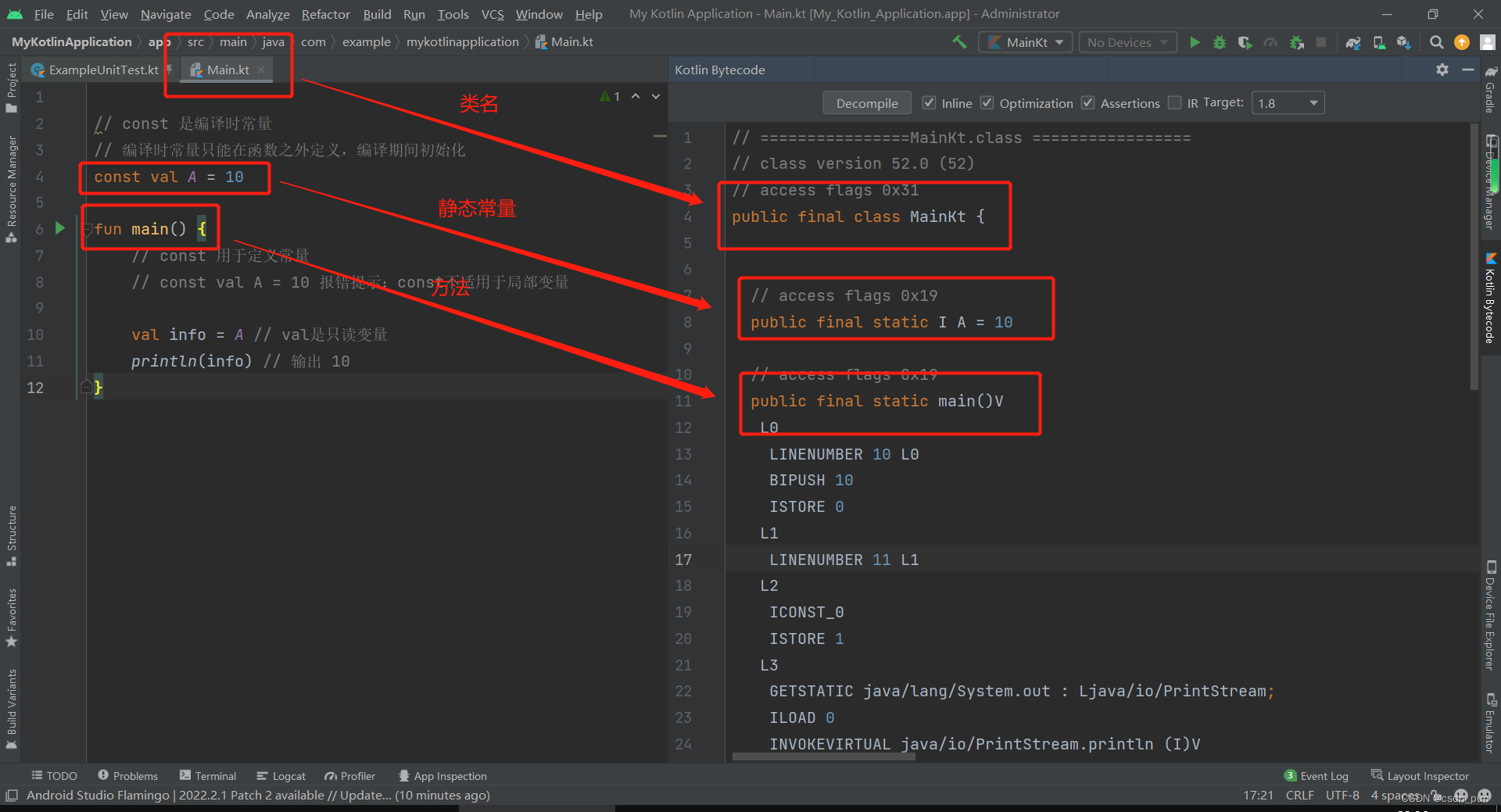This screenshot has height=812, width=1501.
Task: Open the Refactor menu
Action: click(x=325, y=14)
